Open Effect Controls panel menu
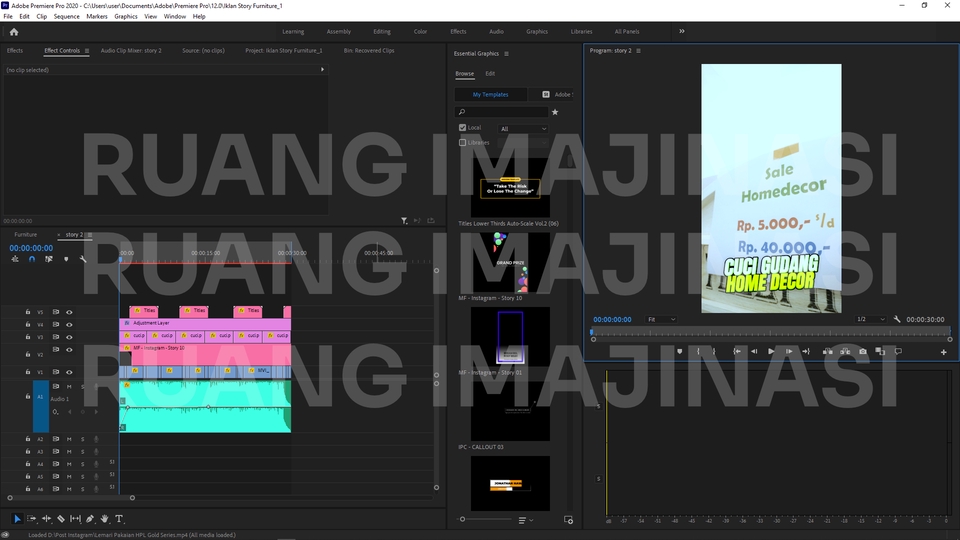Image resolution: width=960 pixels, height=540 pixels. coord(87,51)
